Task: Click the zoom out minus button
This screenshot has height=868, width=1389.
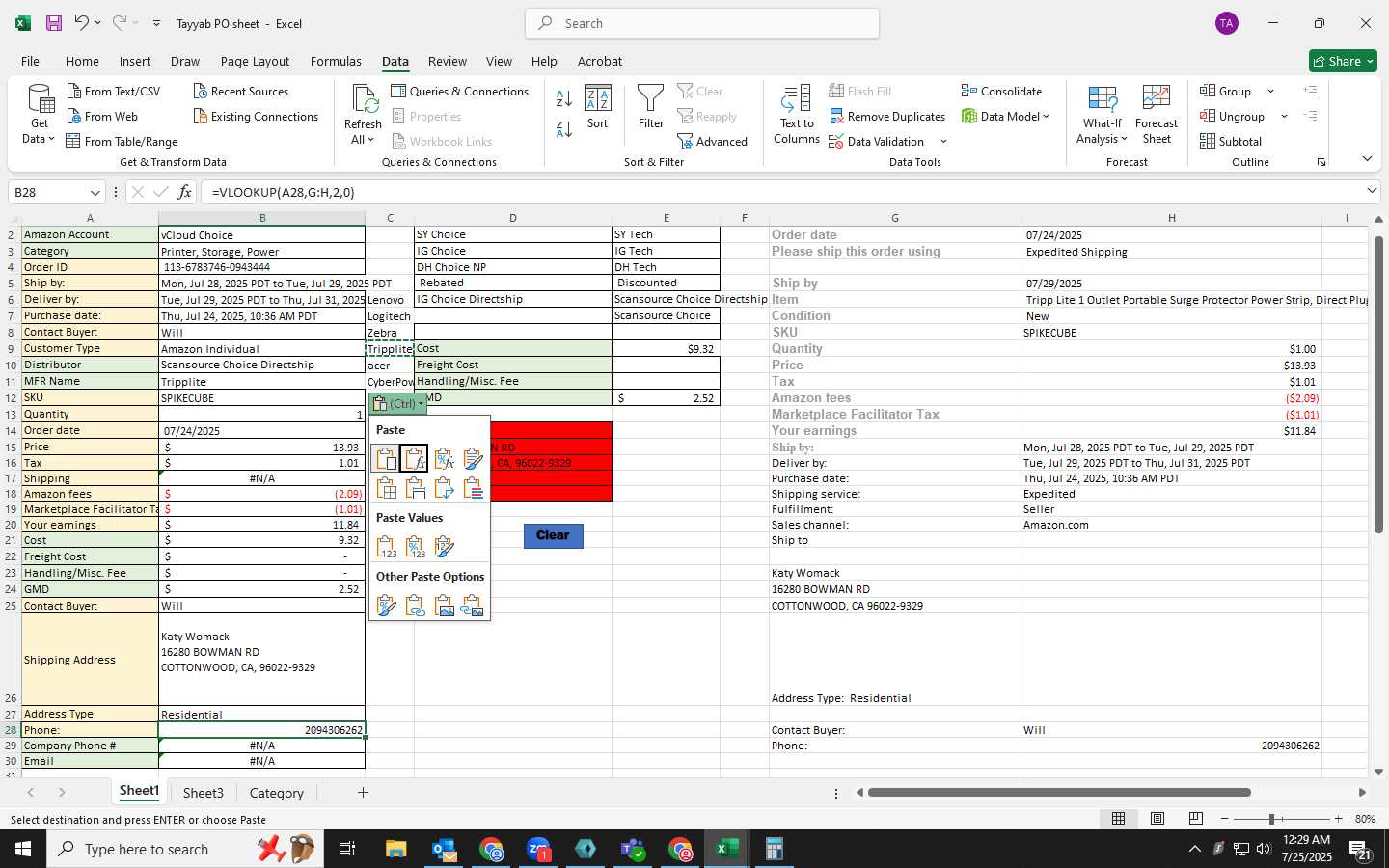Action: pyautogui.click(x=1225, y=819)
